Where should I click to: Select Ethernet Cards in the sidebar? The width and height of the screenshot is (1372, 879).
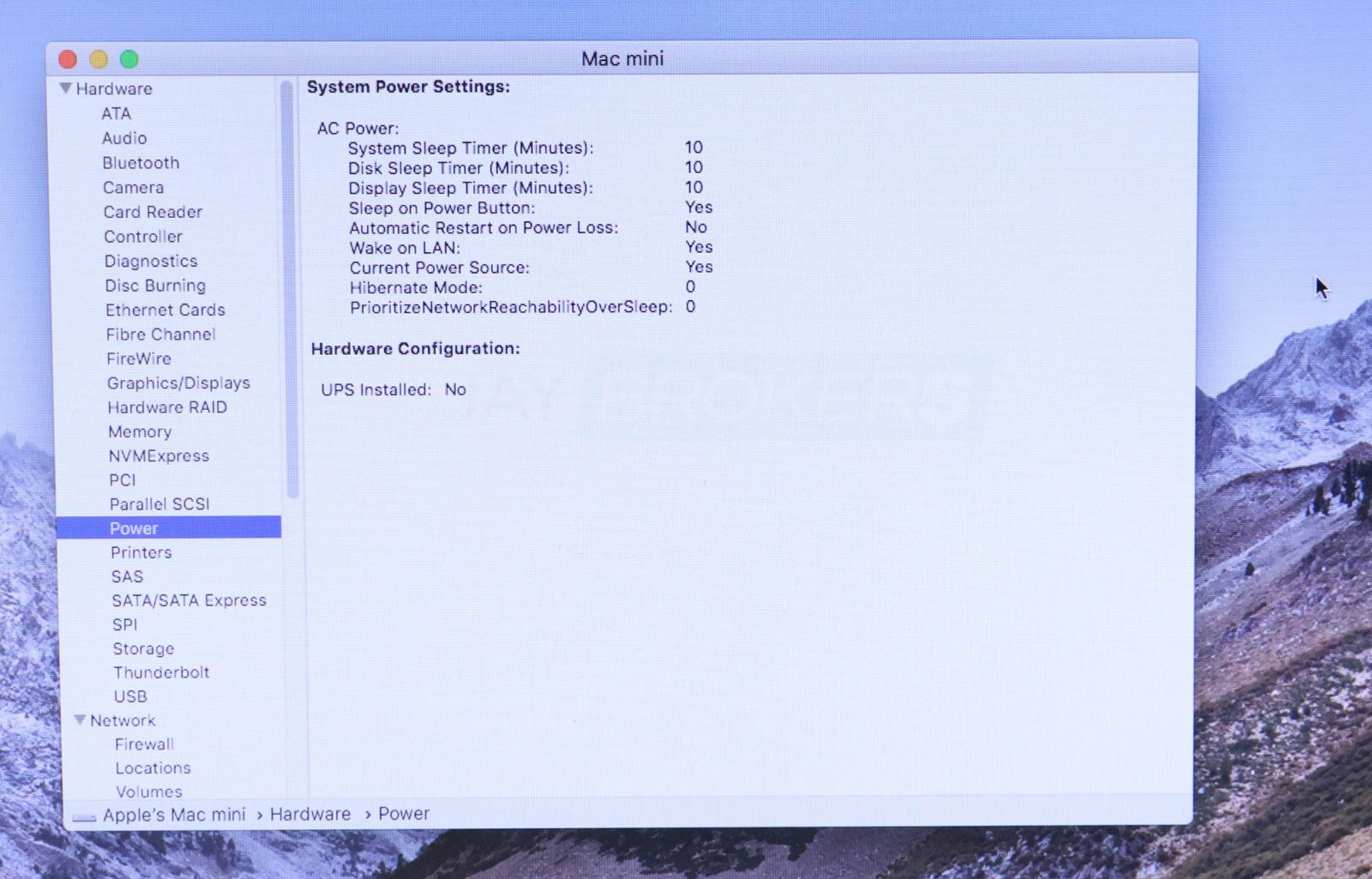[165, 310]
